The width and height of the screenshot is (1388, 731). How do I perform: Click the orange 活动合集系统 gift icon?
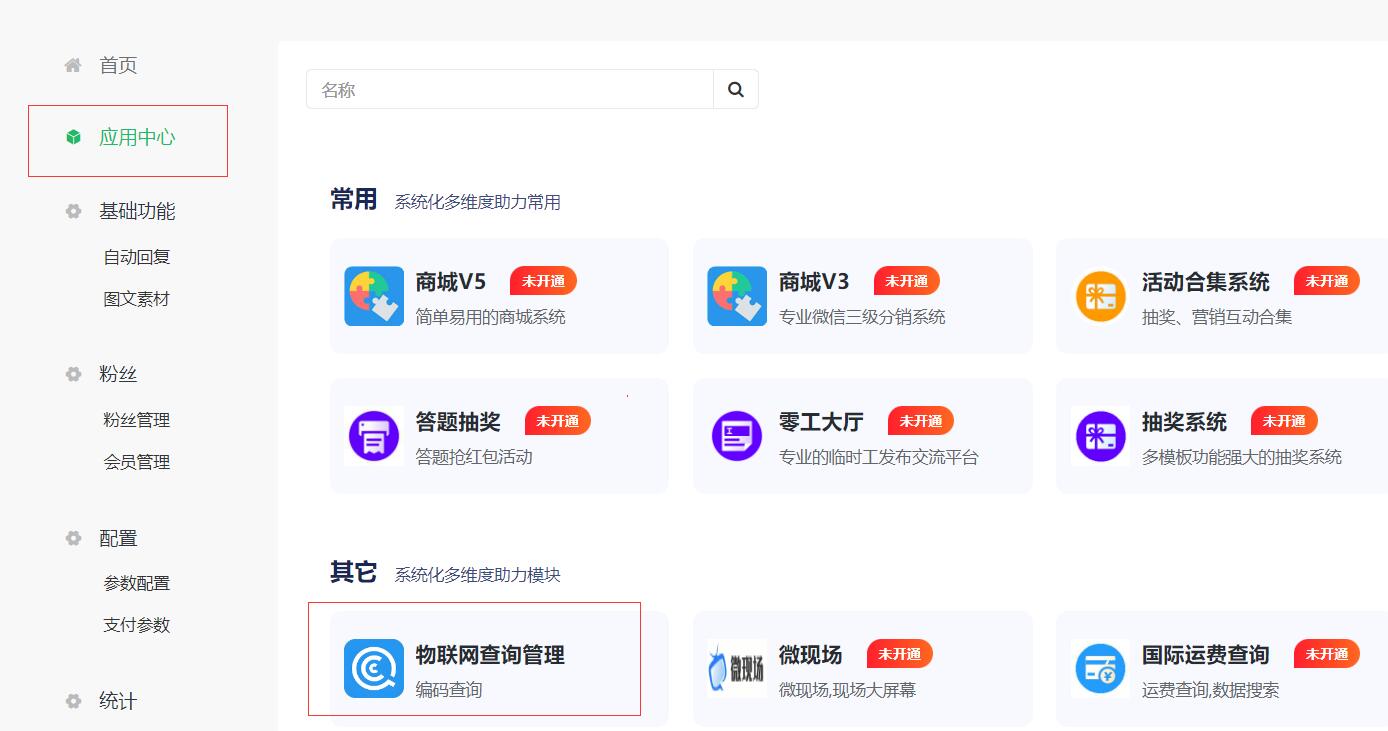1100,296
